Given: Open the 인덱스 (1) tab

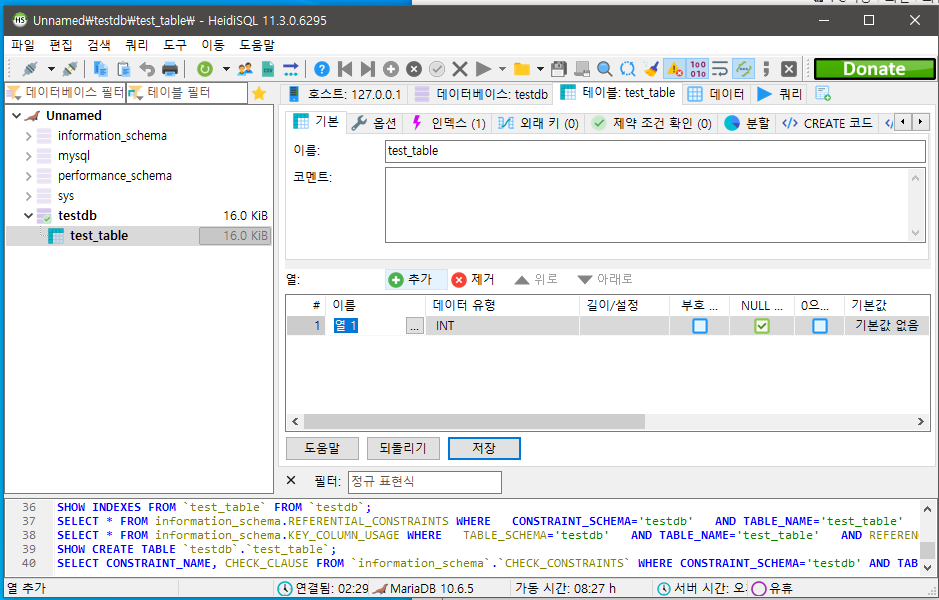Looking at the screenshot, I should coord(448,123).
